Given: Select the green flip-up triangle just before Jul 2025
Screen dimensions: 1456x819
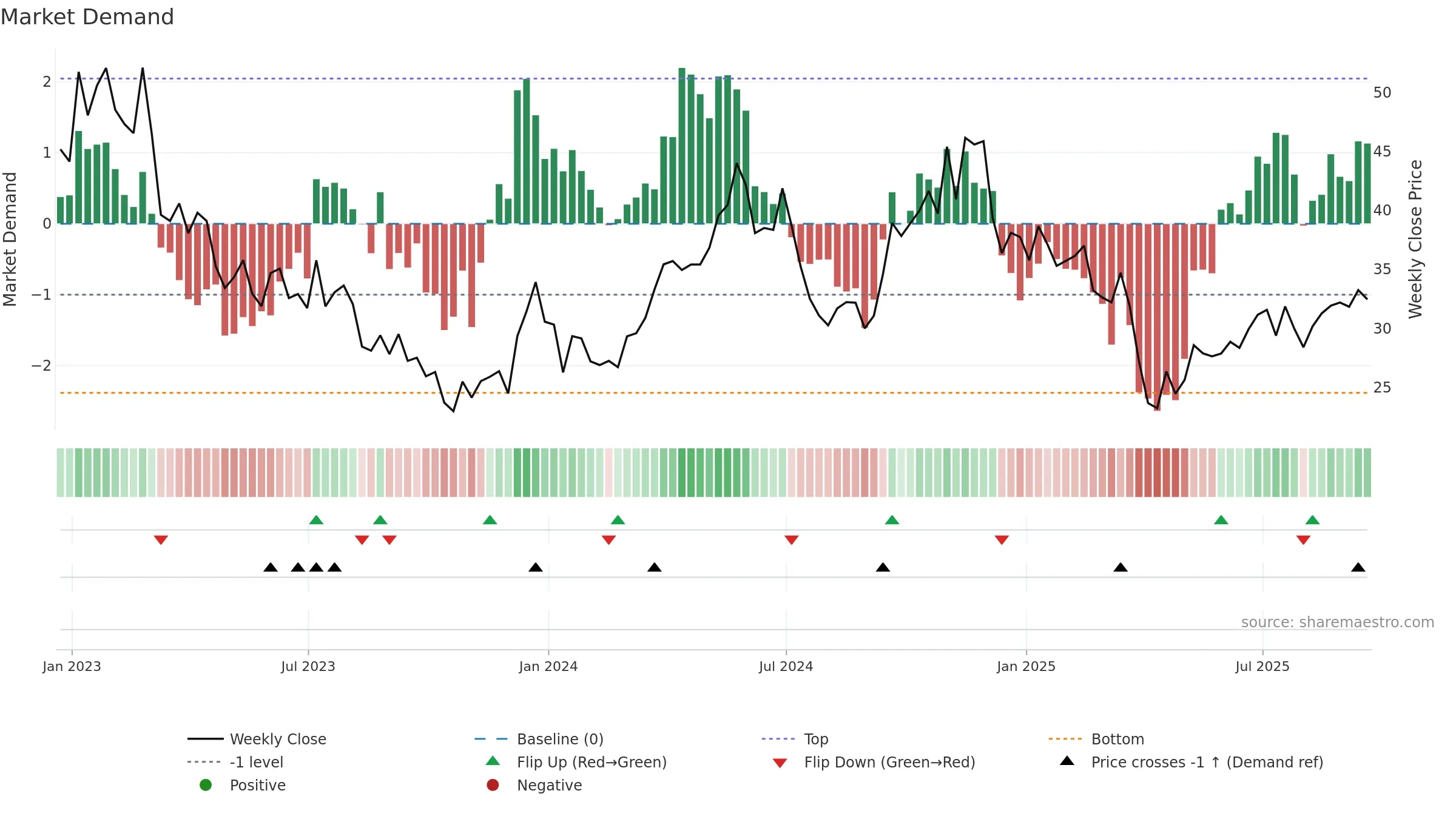Looking at the screenshot, I should (x=1221, y=520).
